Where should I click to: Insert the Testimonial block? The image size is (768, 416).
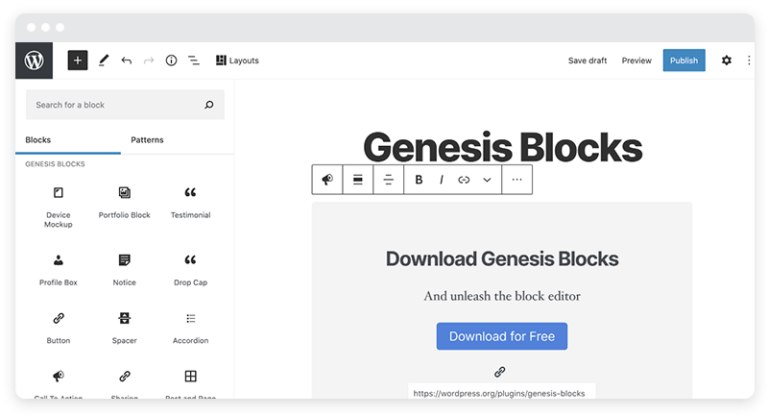[x=190, y=200]
